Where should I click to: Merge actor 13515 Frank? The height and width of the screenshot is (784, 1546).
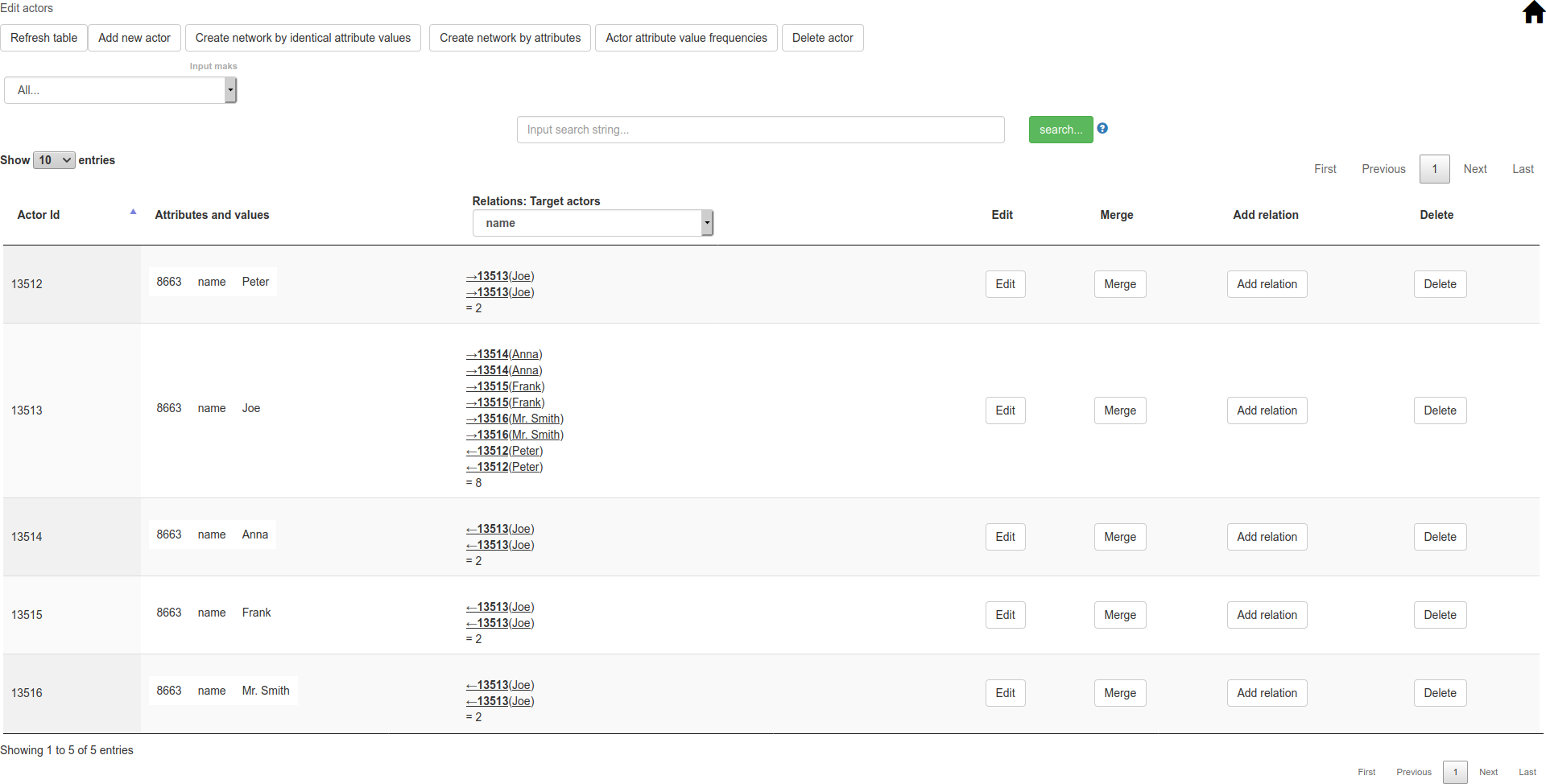click(x=1120, y=615)
